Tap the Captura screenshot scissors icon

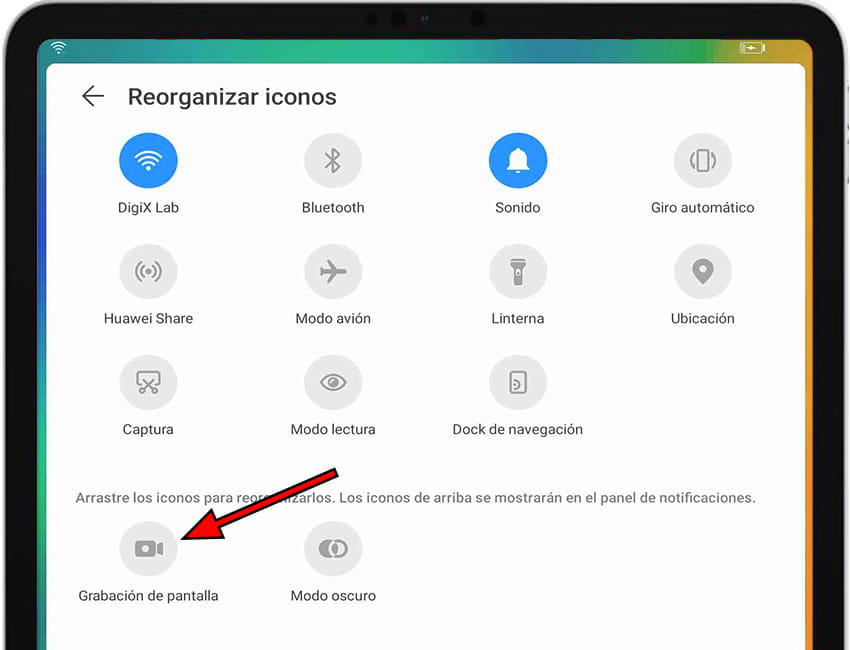(x=148, y=382)
